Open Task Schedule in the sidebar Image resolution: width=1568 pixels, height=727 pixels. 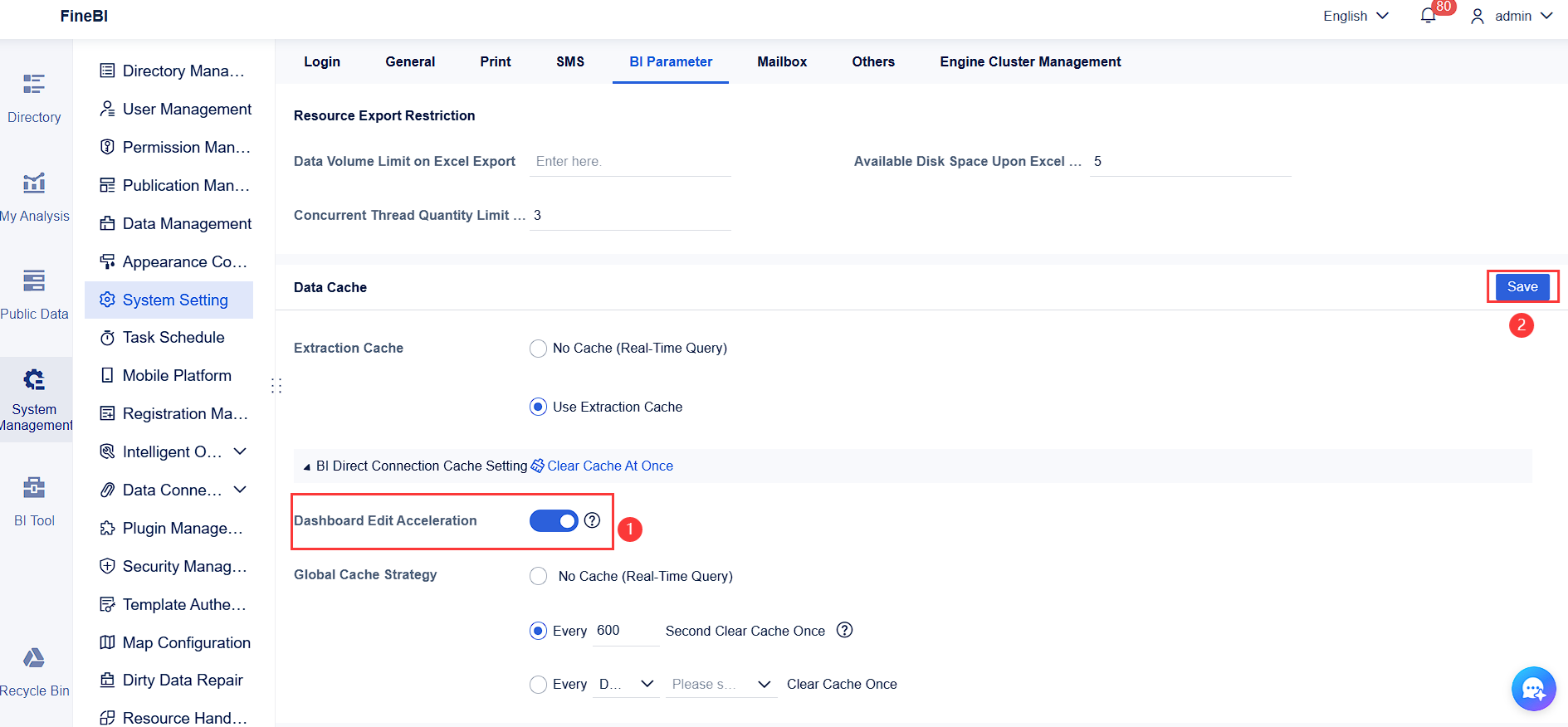click(x=162, y=338)
